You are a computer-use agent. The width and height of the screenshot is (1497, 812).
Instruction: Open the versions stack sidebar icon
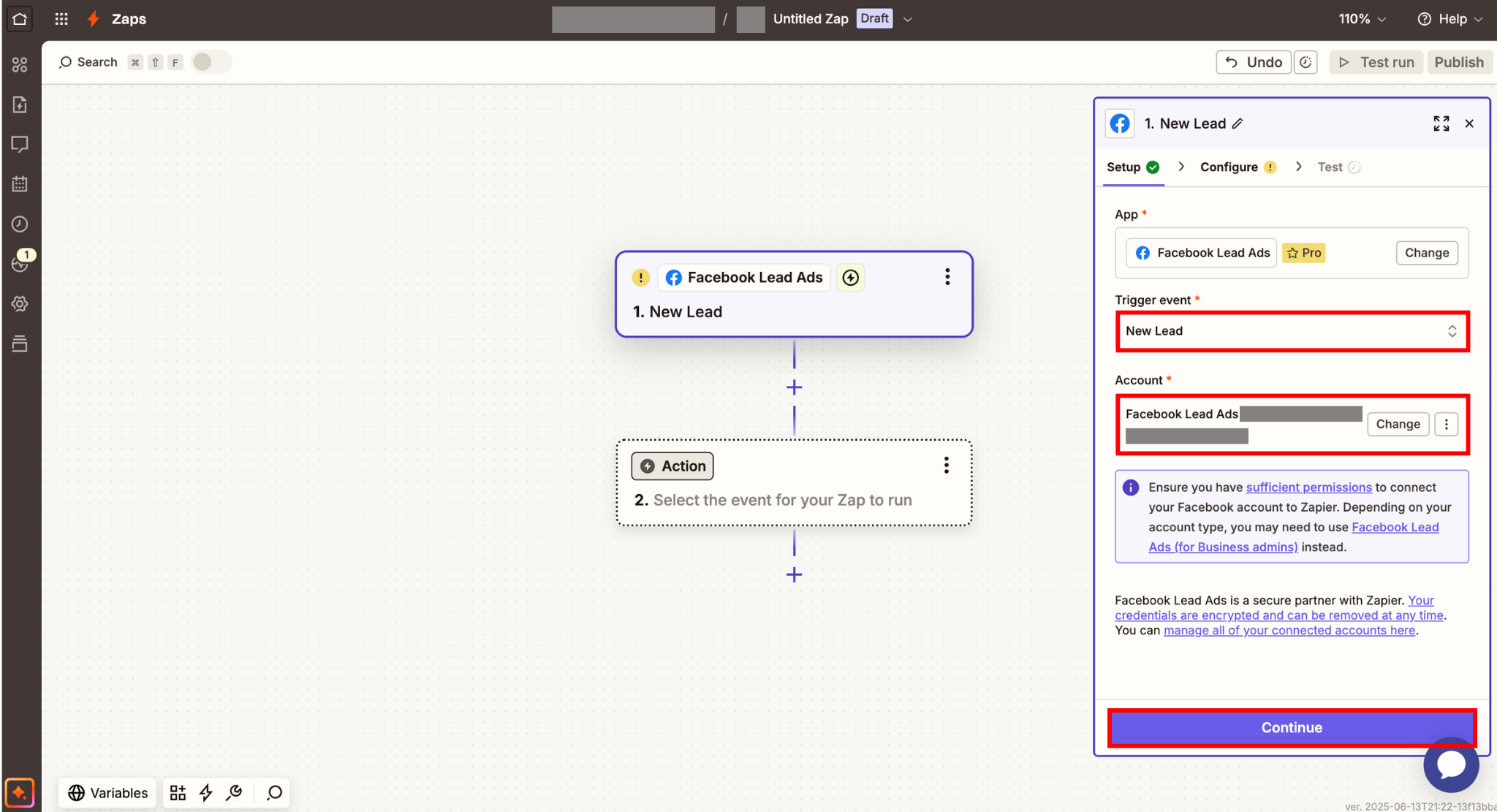pyautogui.click(x=20, y=344)
